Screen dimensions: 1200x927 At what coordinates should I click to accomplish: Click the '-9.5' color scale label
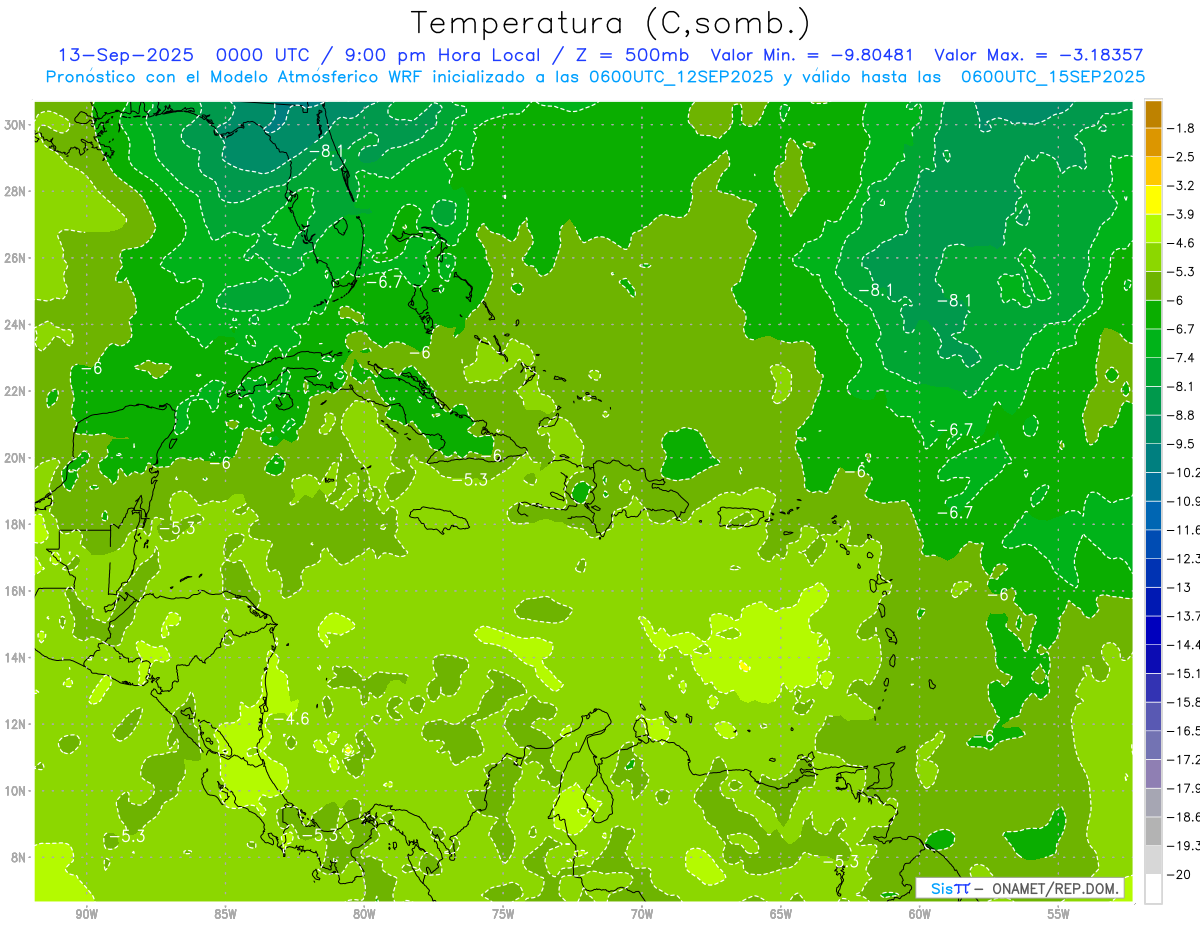click(1182, 443)
